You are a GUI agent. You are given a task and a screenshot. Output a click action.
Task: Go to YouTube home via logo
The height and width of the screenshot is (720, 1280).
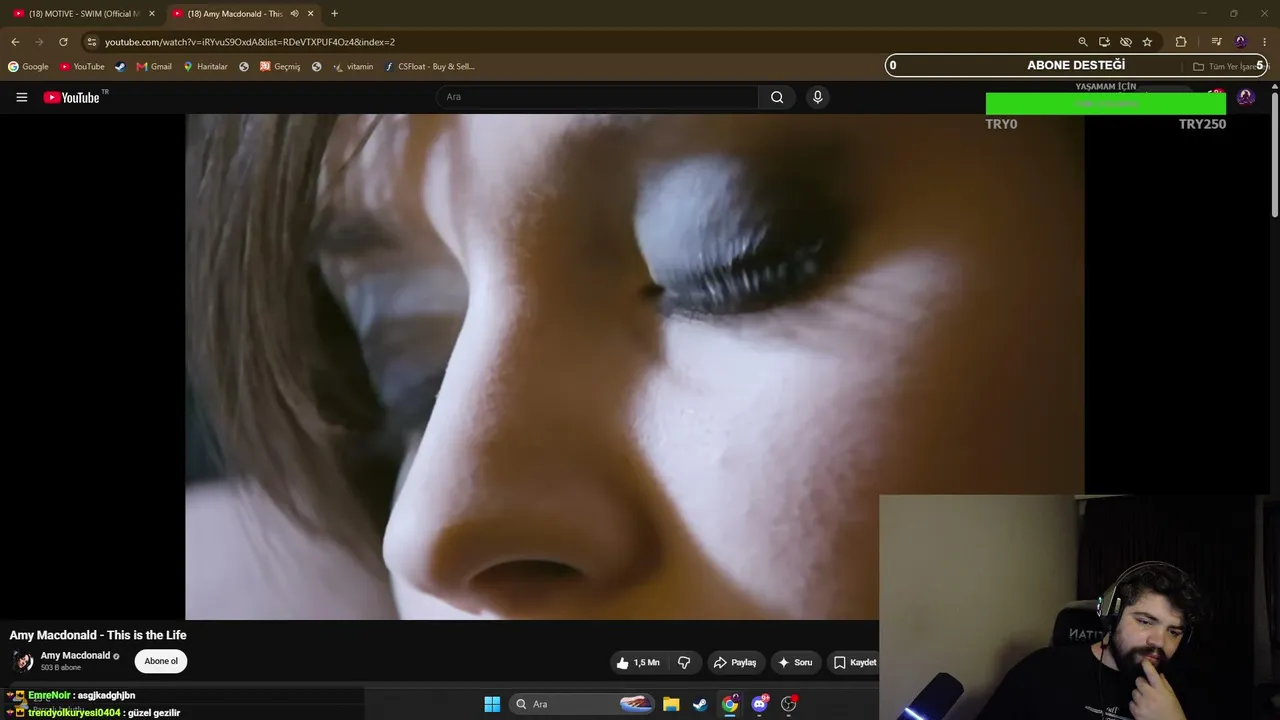(x=74, y=97)
